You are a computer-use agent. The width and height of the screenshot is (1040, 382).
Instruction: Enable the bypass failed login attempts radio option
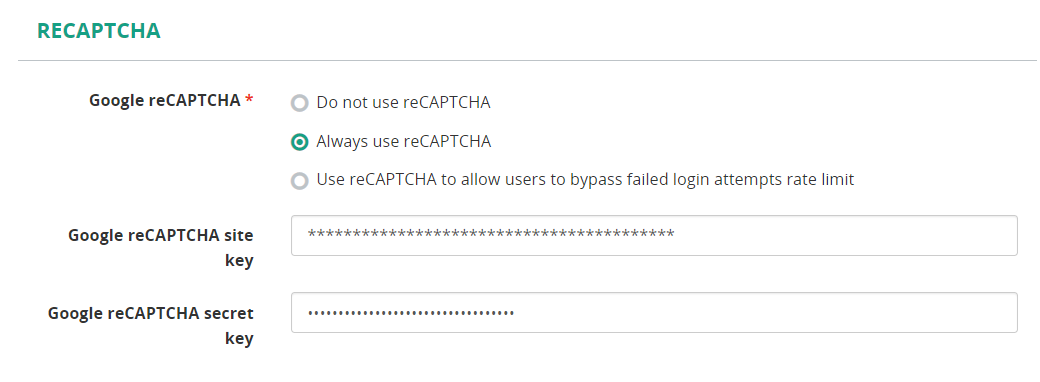[300, 180]
